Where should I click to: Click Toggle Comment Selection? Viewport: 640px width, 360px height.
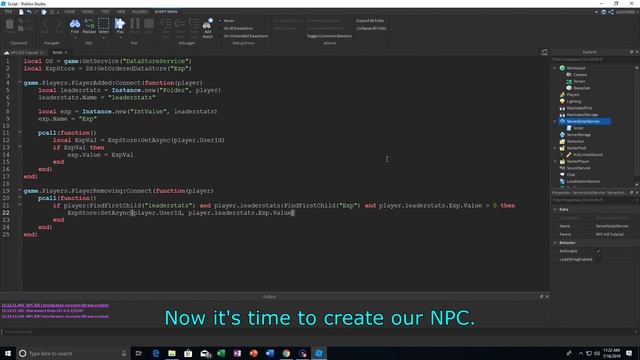pyautogui.click(x=329, y=36)
